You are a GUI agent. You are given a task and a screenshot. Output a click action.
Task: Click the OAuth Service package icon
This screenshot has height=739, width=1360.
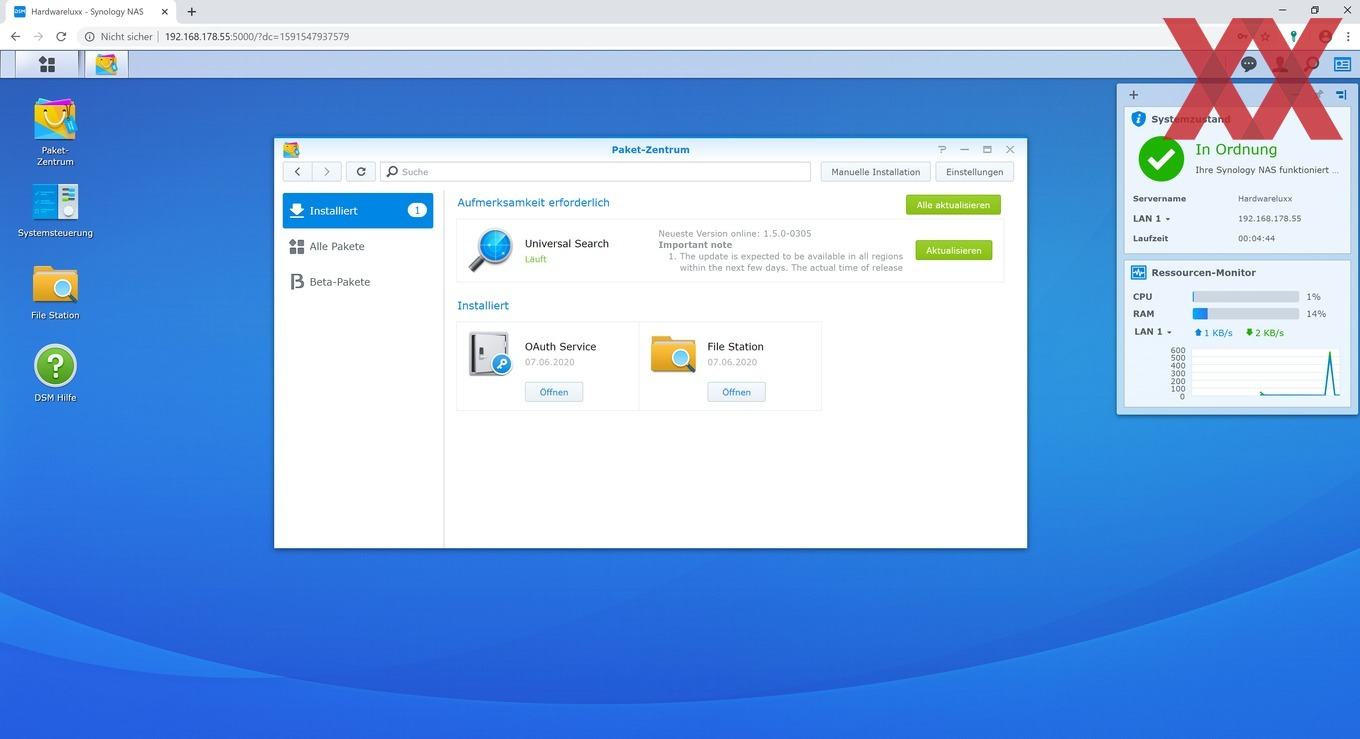[490, 354]
